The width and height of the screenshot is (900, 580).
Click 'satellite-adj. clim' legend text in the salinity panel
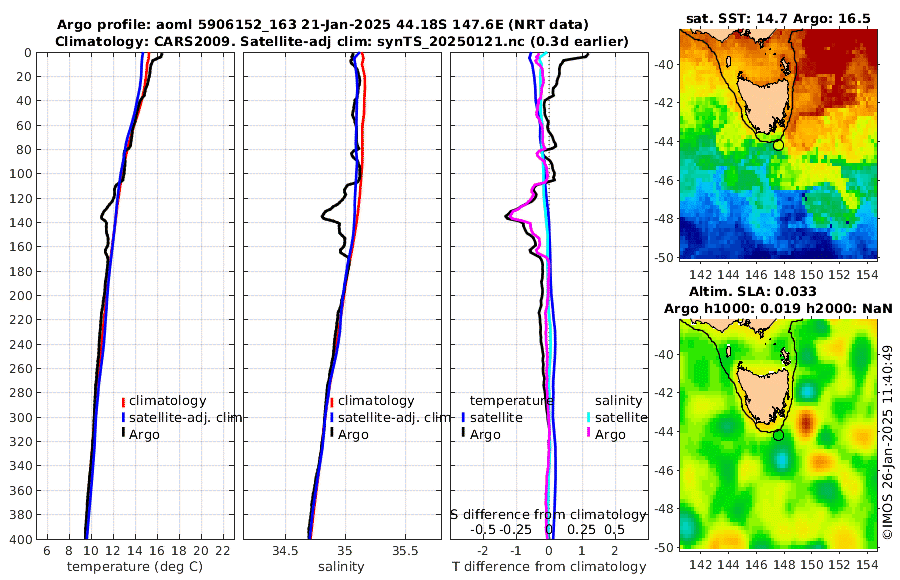[394, 417]
